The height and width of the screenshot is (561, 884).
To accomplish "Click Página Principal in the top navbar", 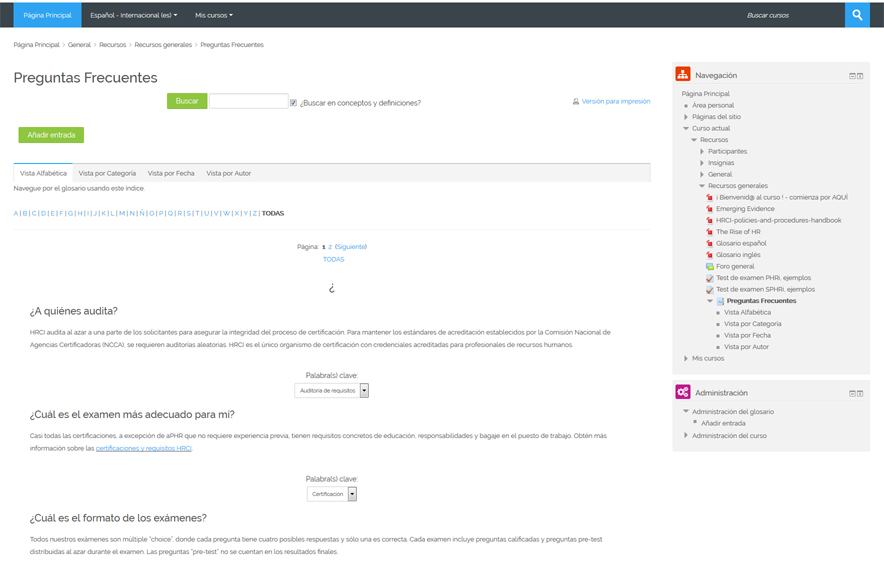I will point(47,15).
